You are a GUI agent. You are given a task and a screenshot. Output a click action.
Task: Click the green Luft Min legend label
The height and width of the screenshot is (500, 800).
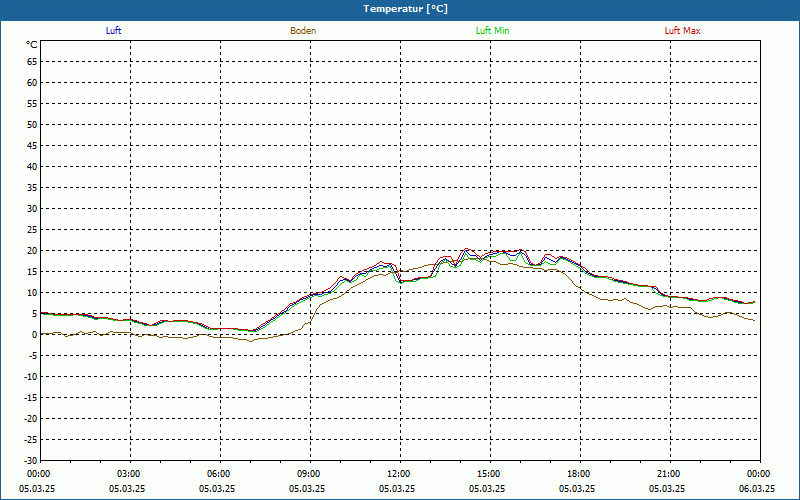492,31
